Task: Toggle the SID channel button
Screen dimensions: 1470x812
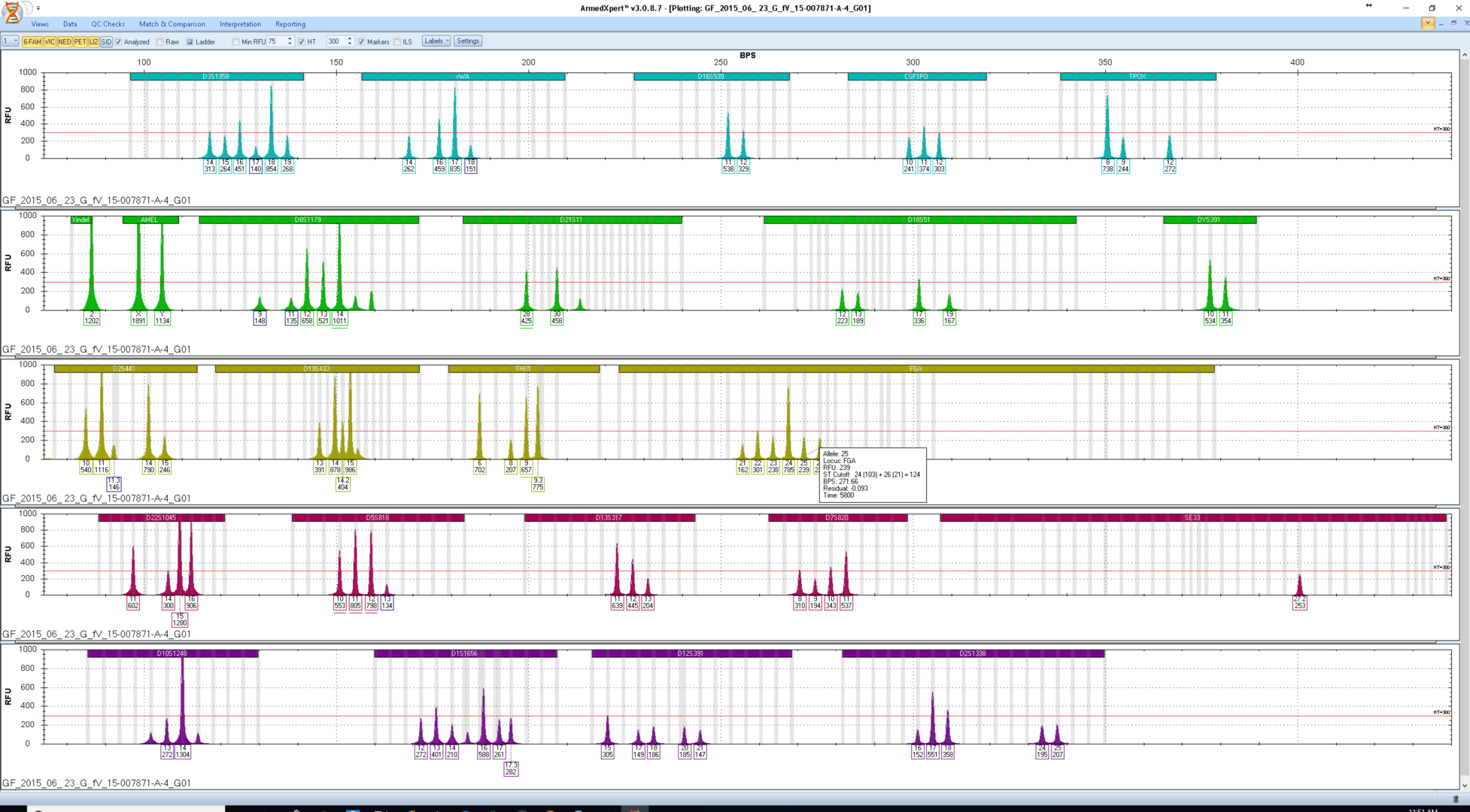Action: (106, 42)
